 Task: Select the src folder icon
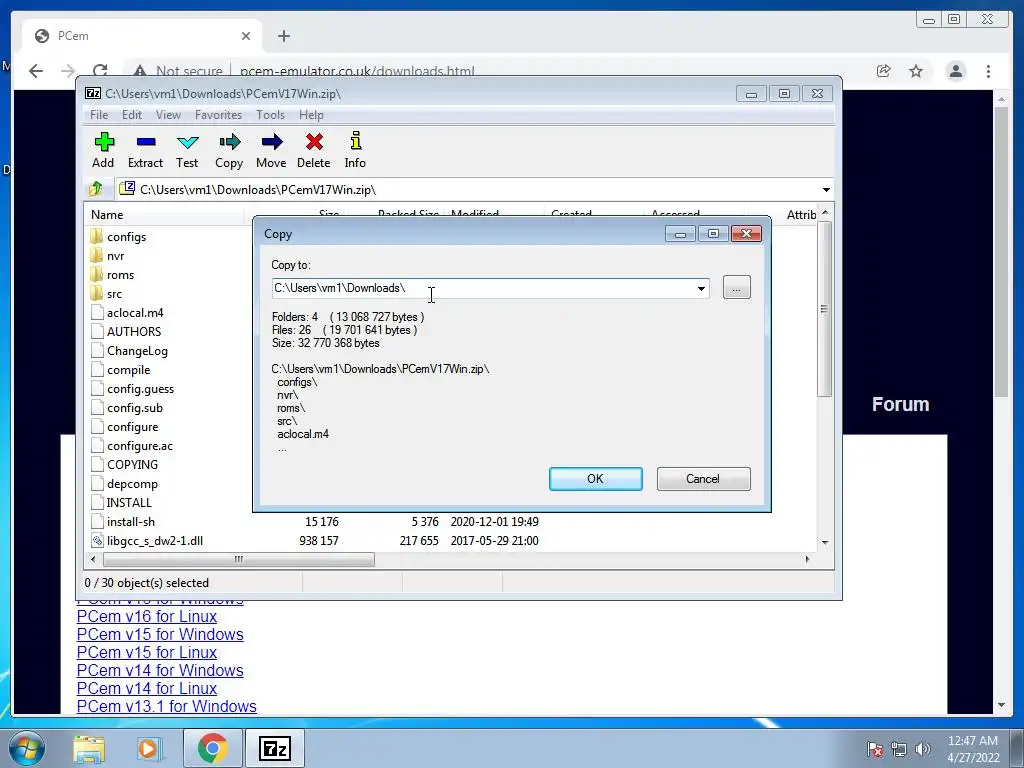[x=97, y=293]
